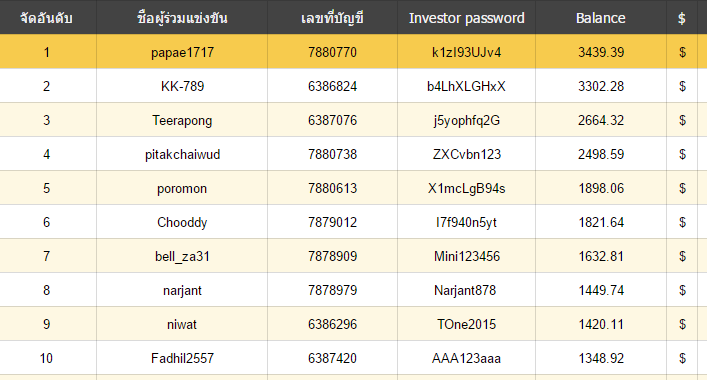This screenshot has width=707, height=380.
Task: Click the dollar sign column header
Action: coord(682,18)
